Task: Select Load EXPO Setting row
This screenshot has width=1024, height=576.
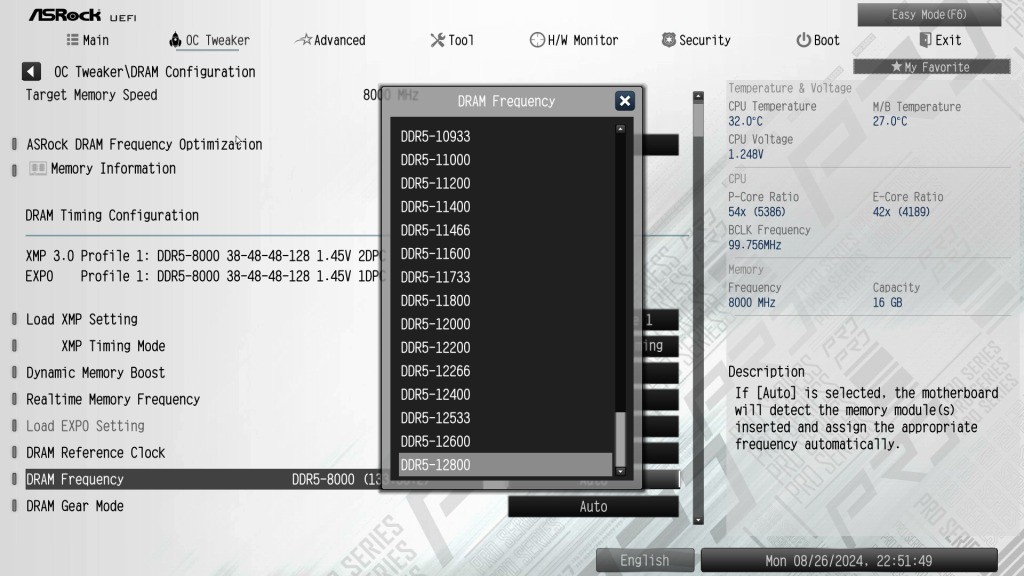Action: [x=85, y=426]
